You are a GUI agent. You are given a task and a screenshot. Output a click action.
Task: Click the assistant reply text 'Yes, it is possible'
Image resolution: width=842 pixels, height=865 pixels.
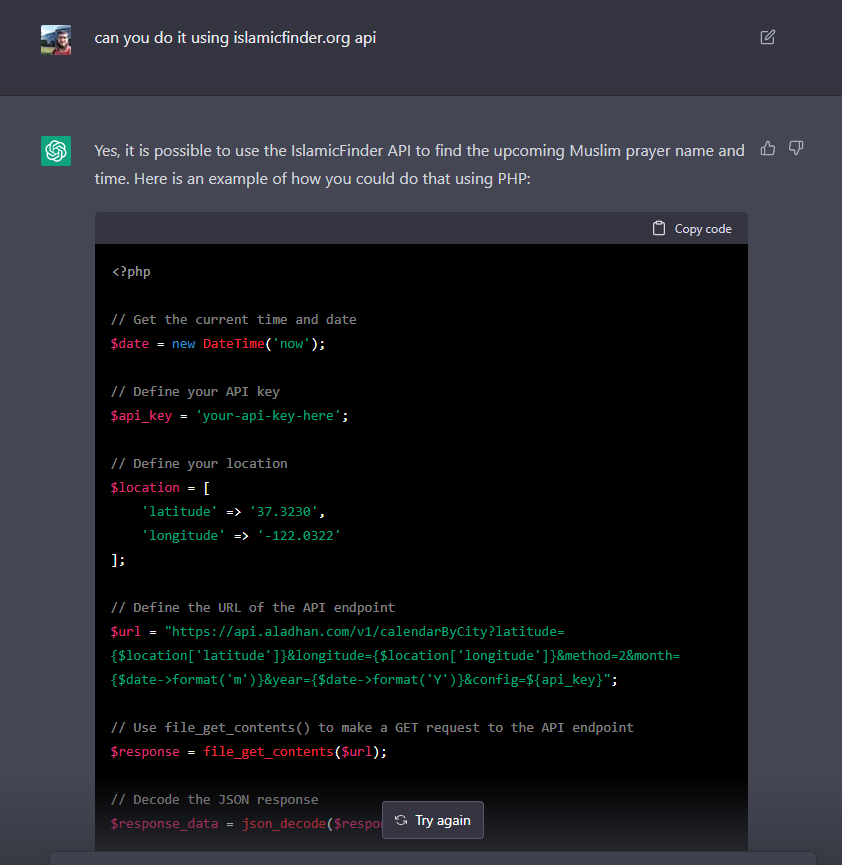pyautogui.click(x=419, y=164)
